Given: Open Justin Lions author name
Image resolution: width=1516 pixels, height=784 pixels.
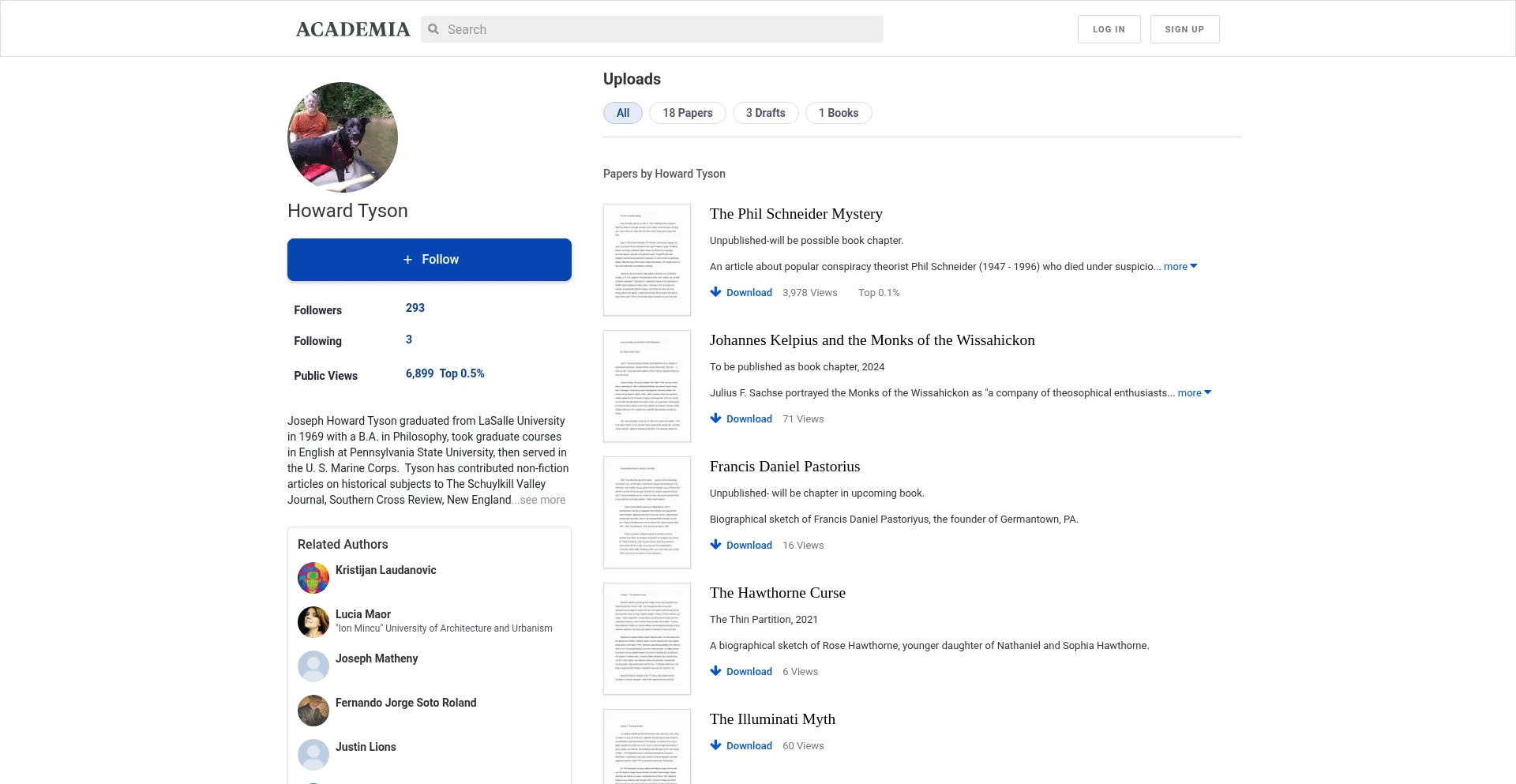Looking at the screenshot, I should click(366, 747).
